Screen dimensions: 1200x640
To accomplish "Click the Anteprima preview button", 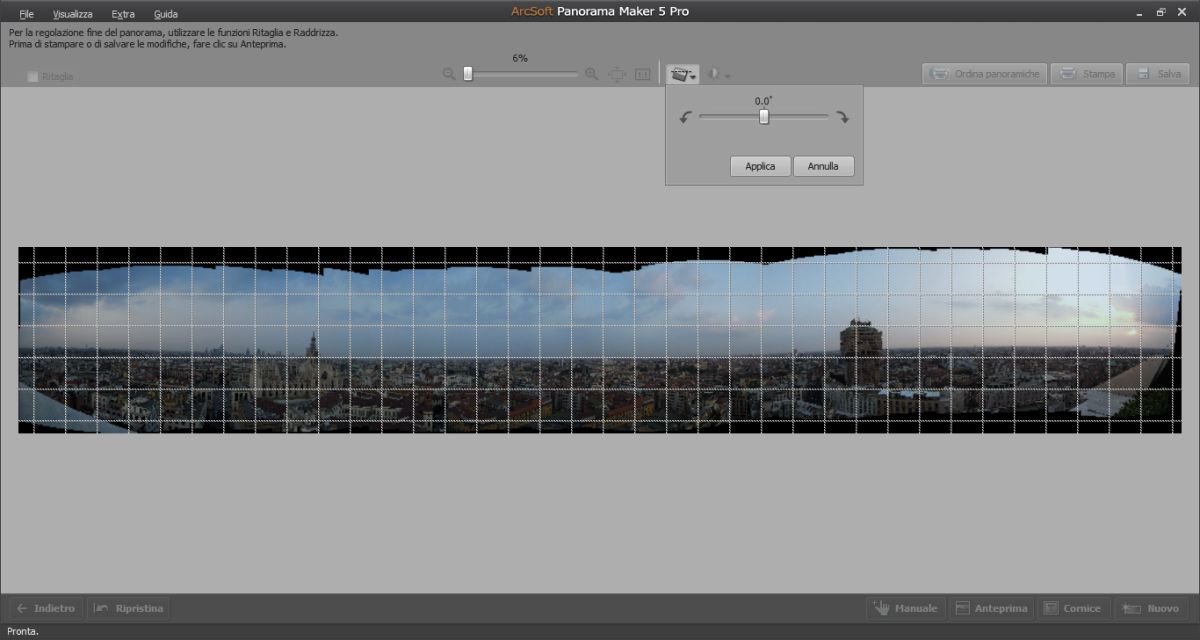I will coord(990,608).
